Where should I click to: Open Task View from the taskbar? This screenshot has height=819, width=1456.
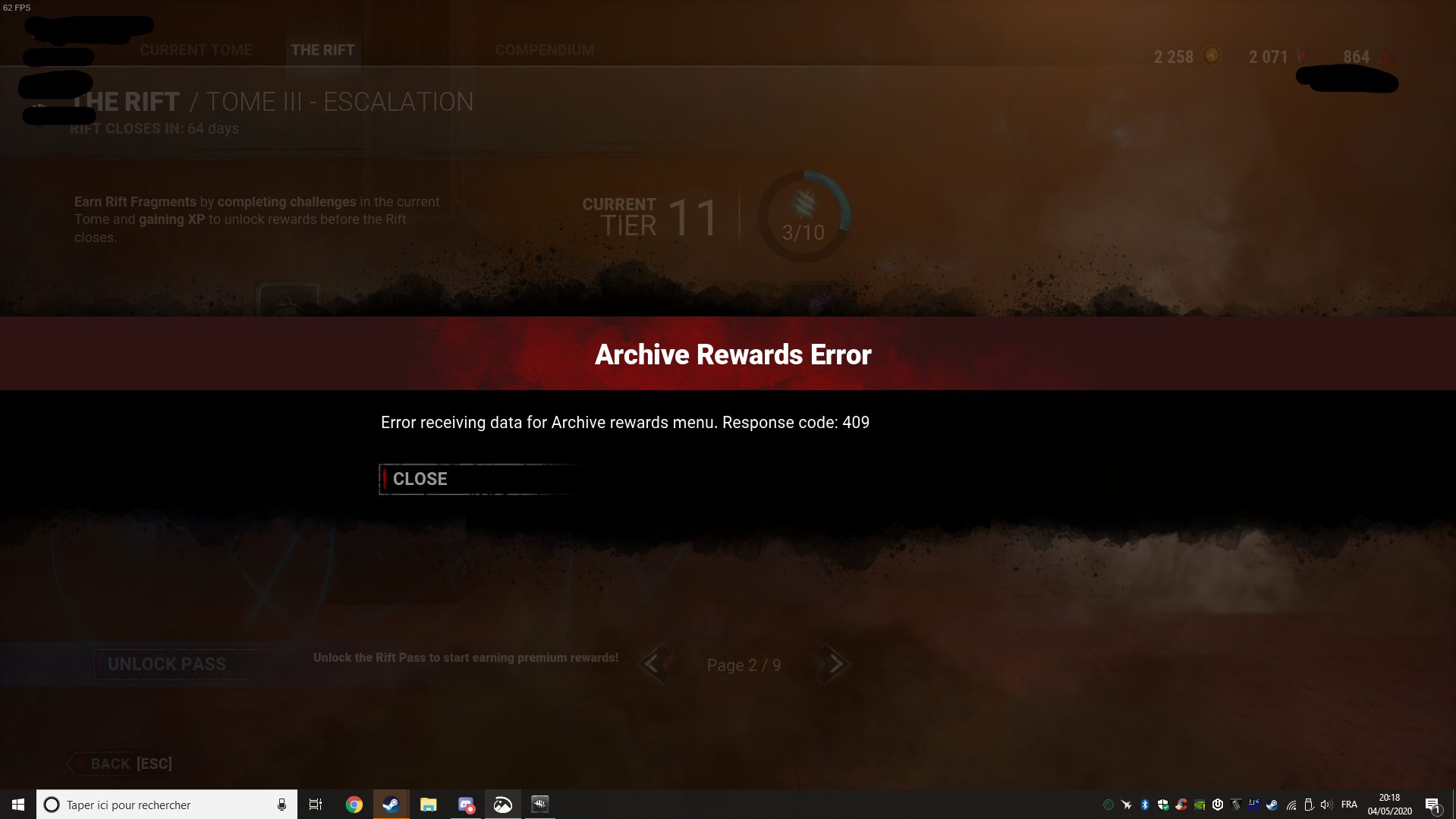(x=316, y=805)
